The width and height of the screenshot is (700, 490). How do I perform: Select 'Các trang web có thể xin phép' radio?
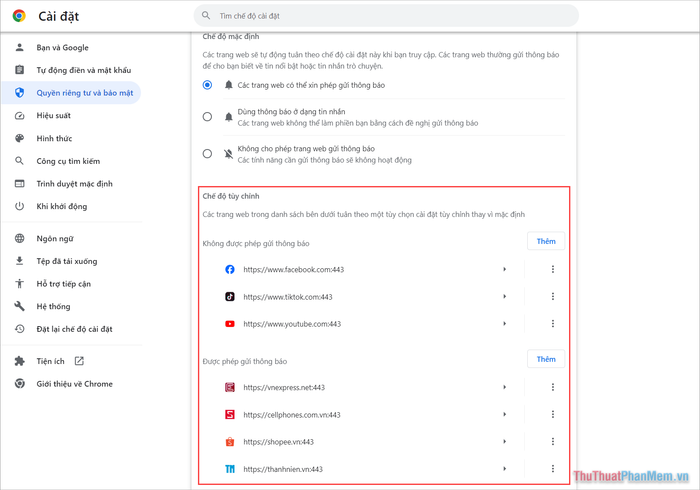click(x=207, y=85)
